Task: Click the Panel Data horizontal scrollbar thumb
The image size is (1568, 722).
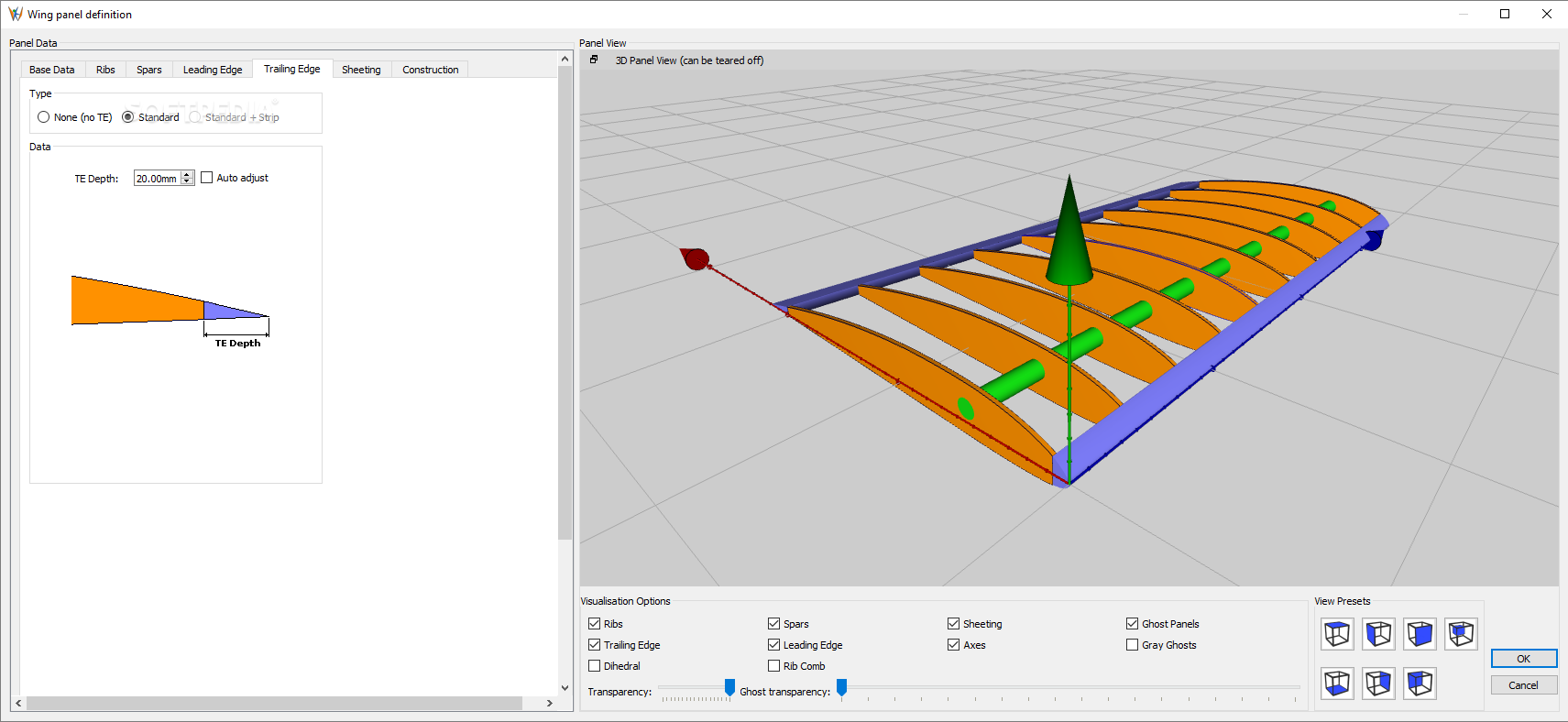Action: 274,704
